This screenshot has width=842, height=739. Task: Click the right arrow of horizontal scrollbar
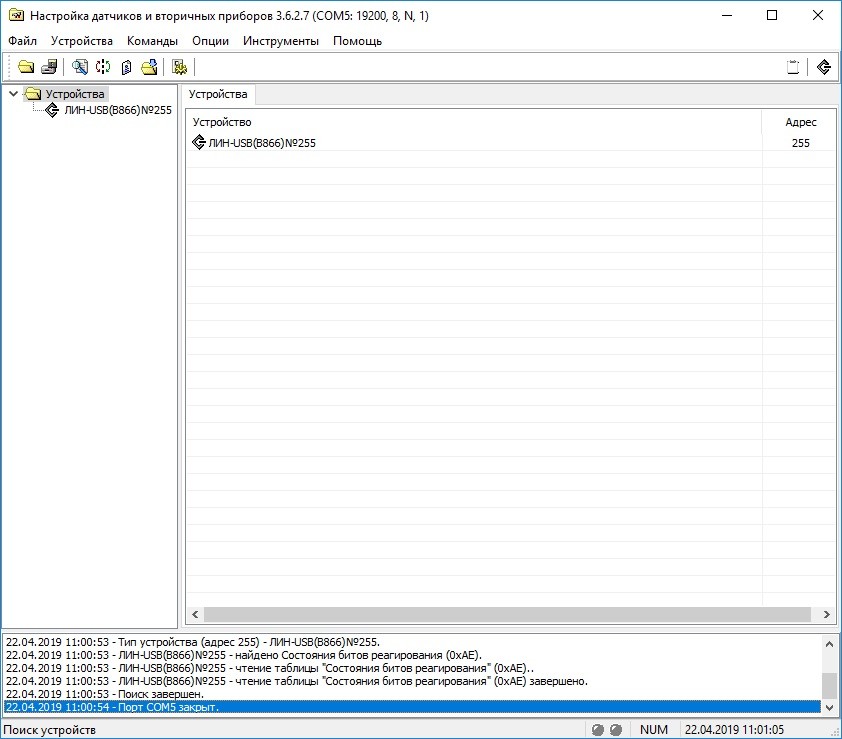point(827,614)
